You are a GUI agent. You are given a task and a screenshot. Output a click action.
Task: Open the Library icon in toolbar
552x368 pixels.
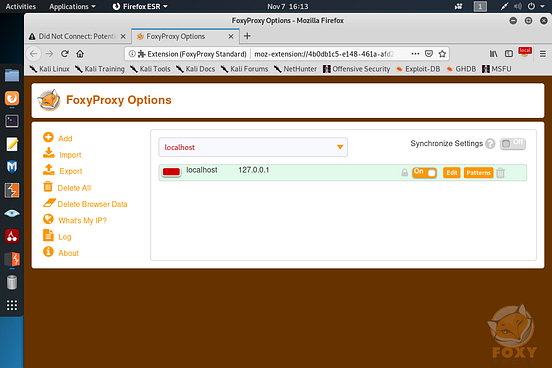pos(494,54)
